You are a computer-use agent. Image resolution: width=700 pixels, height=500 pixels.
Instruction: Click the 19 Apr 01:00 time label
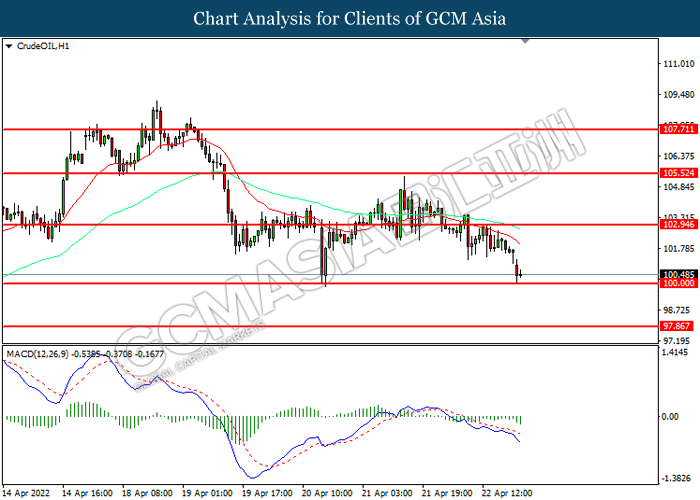point(207,493)
